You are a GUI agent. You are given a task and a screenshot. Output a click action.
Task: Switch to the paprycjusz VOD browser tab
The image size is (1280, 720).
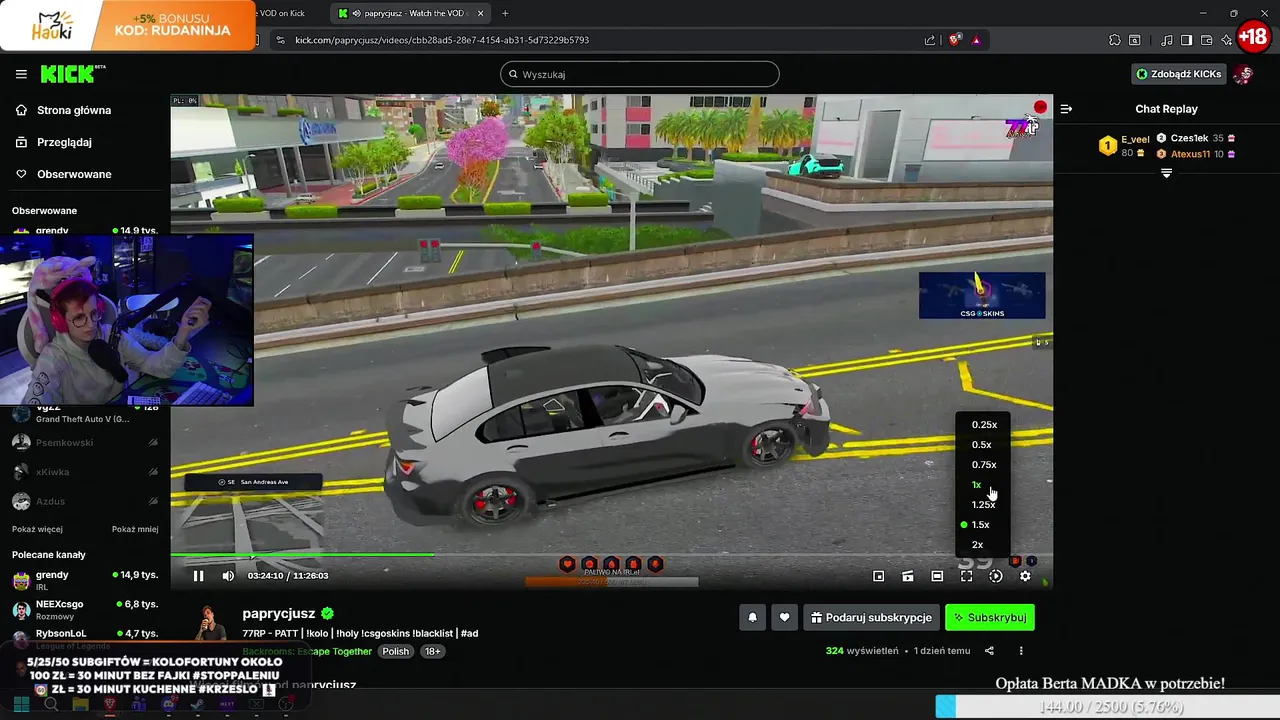410,13
